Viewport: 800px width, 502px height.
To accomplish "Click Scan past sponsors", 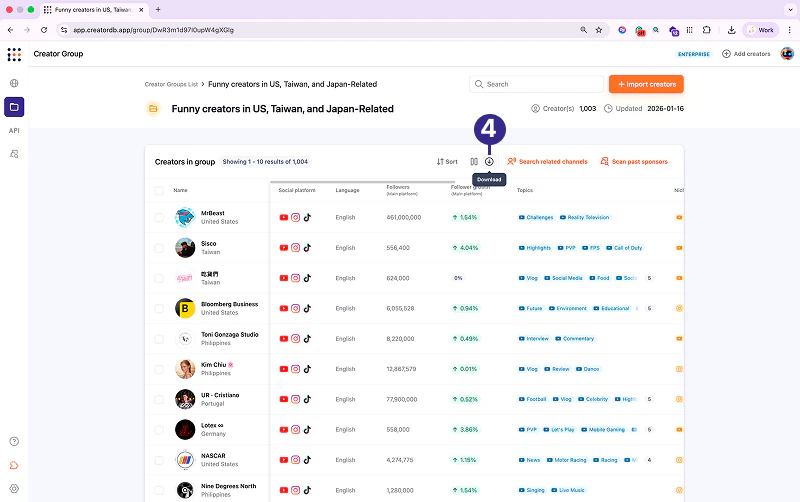I will pyautogui.click(x=634, y=162).
